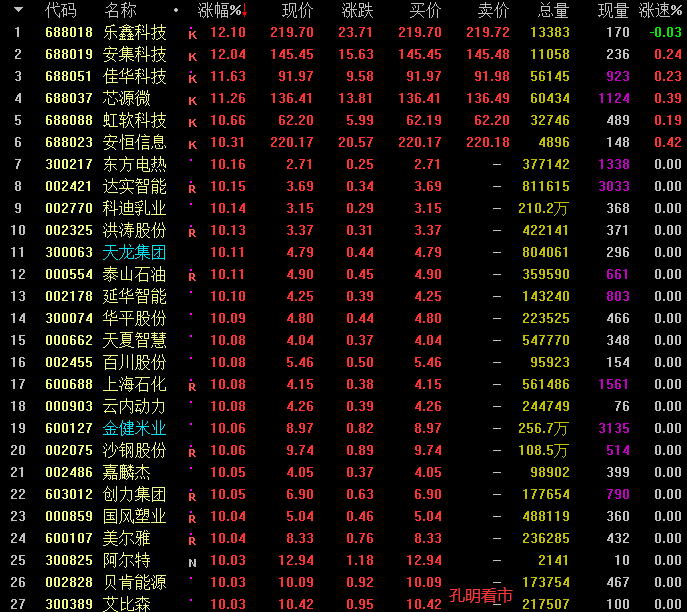Click the K marker on 乐鑫科技 row
Screen dimensions: 687x612
tap(192, 34)
